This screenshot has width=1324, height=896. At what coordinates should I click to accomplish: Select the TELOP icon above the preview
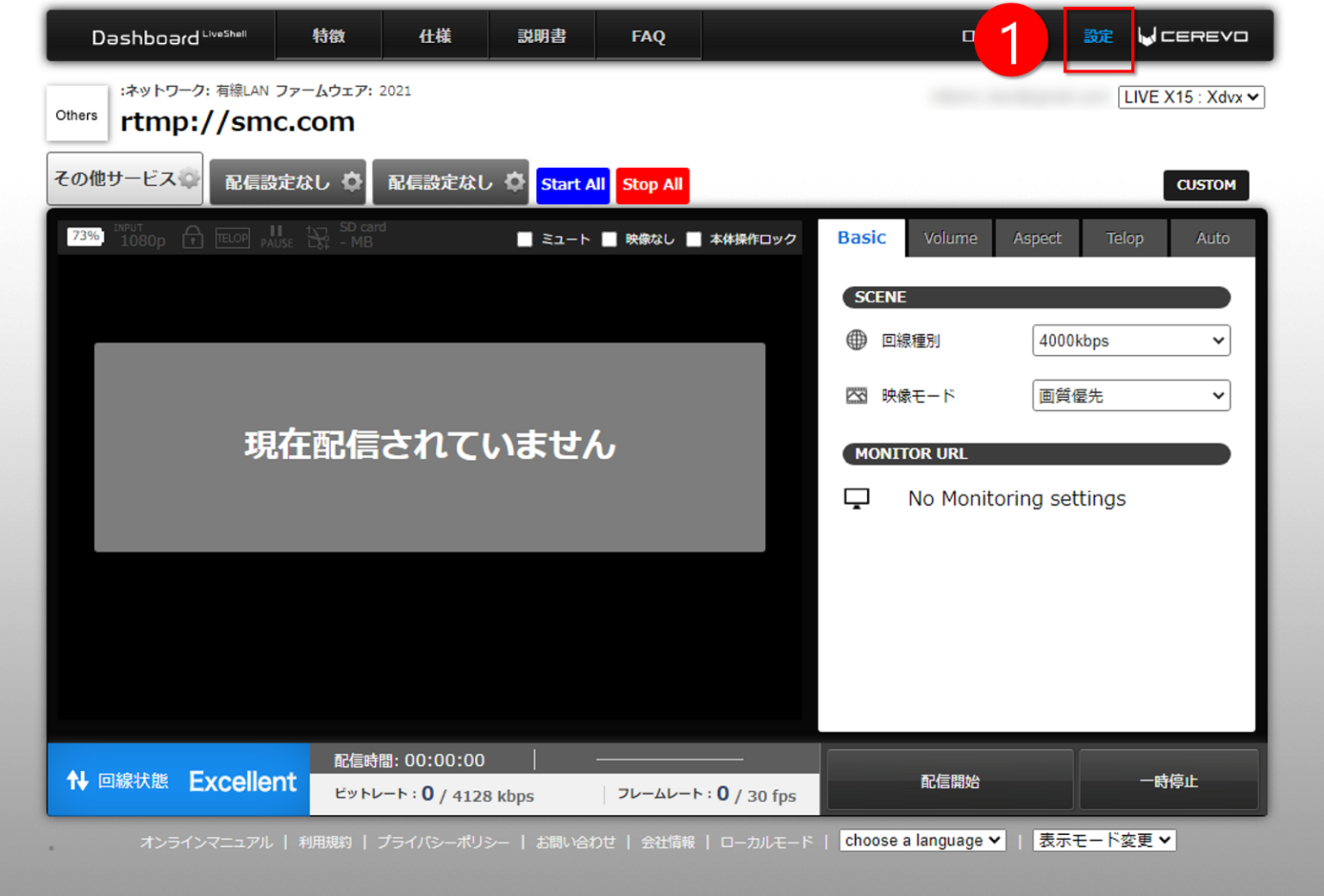232,238
